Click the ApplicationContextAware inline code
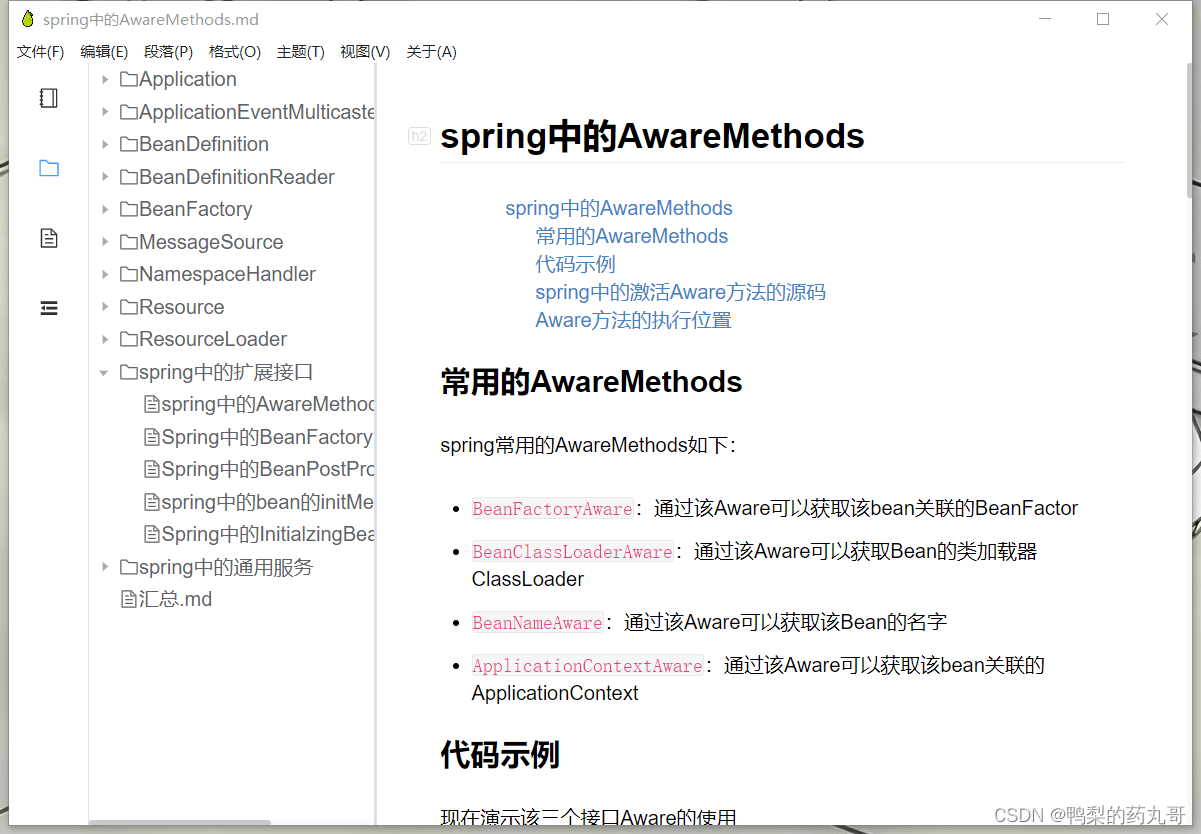Image resolution: width=1201 pixels, height=834 pixels. [x=587, y=666]
